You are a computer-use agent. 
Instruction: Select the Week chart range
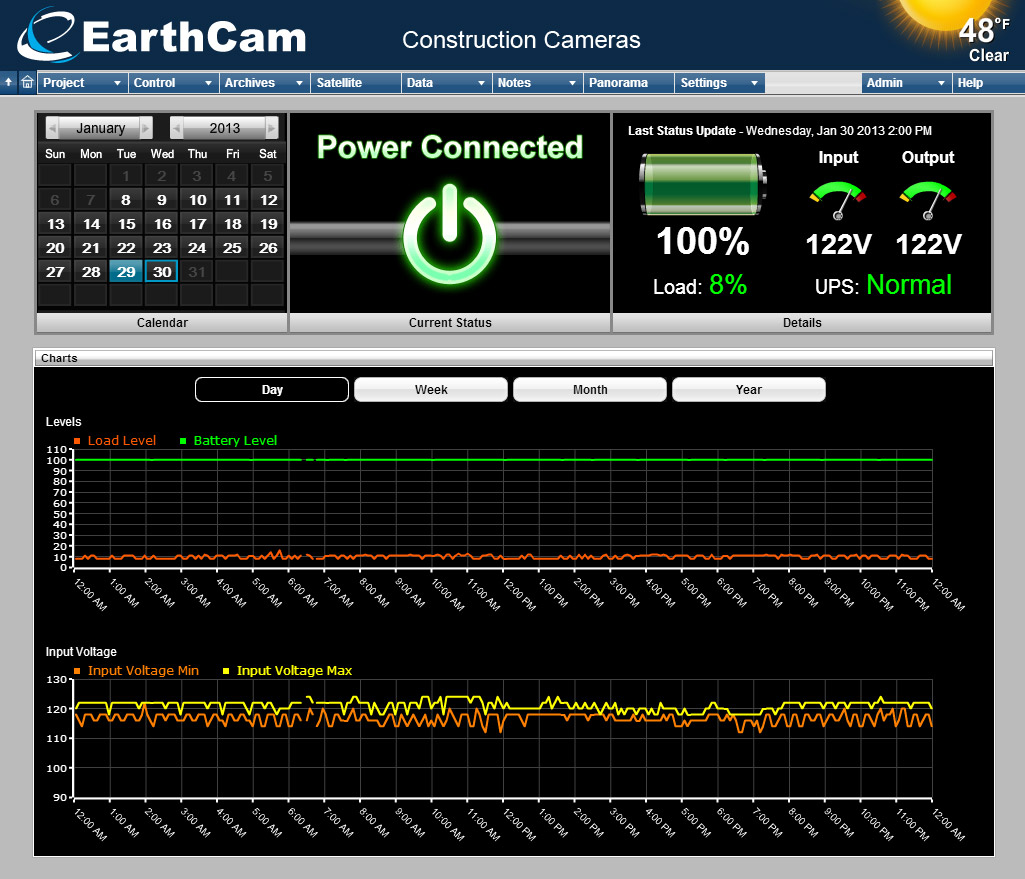pyautogui.click(x=431, y=390)
